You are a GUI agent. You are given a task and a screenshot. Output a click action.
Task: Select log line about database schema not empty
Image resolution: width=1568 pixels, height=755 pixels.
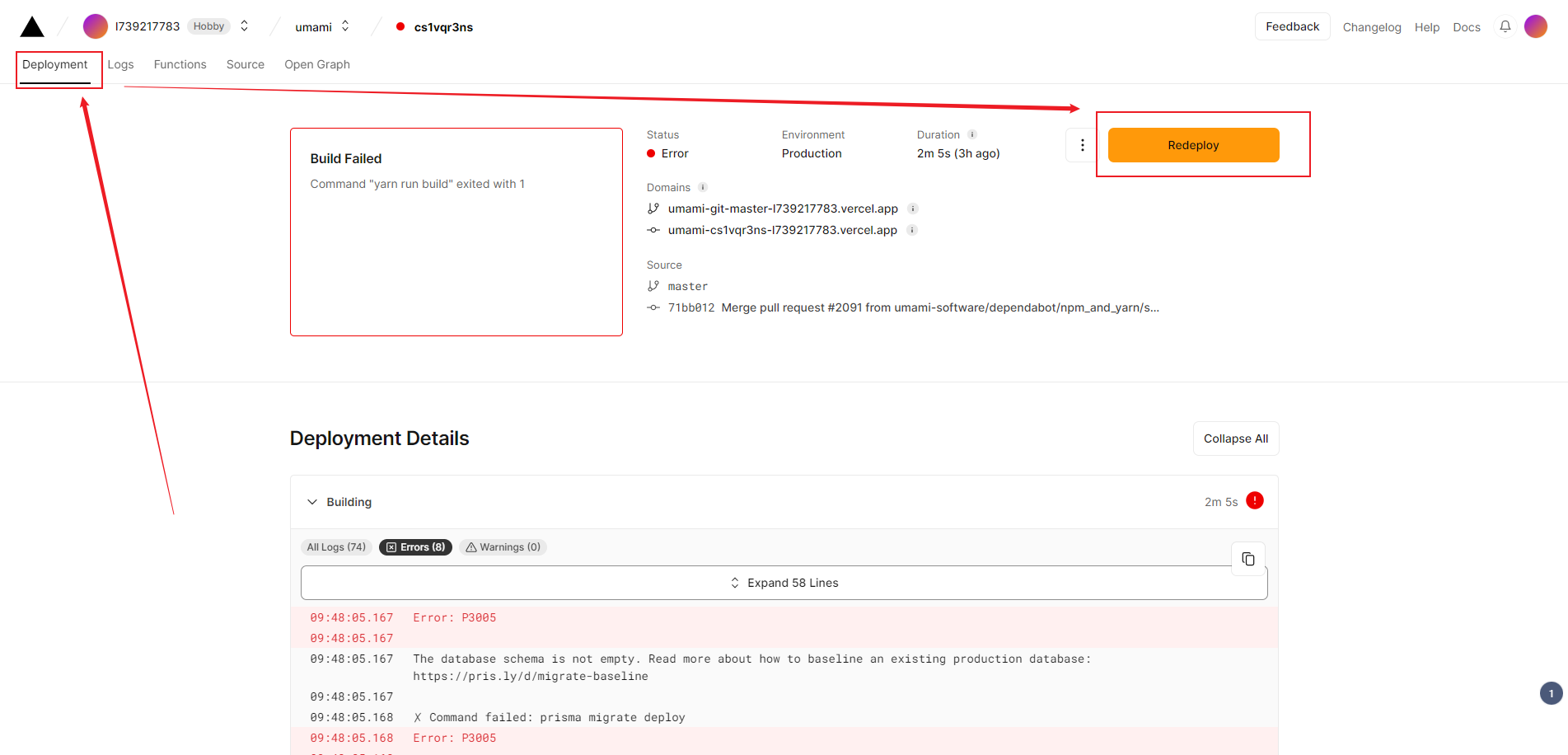click(784, 668)
